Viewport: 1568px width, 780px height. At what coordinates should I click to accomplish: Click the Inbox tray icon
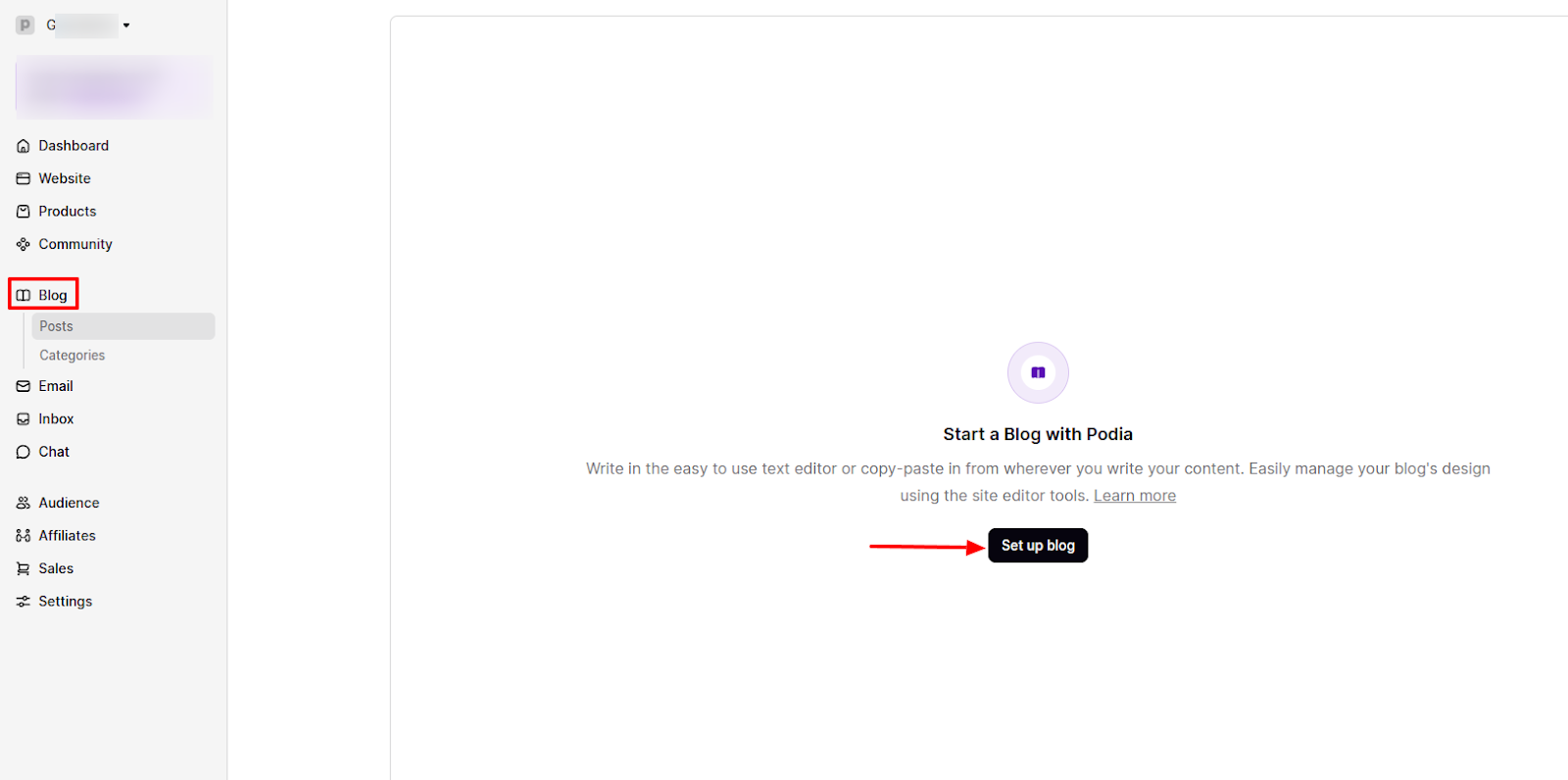point(24,419)
